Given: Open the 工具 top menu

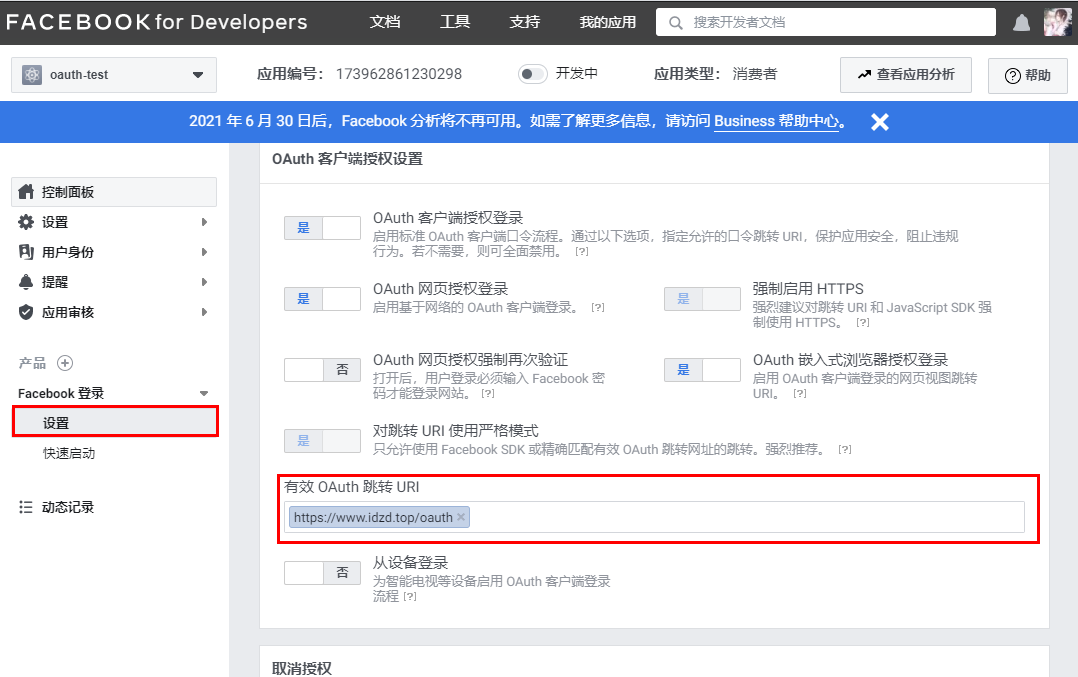Looking at the screenshot, I should tap(455, 22).
